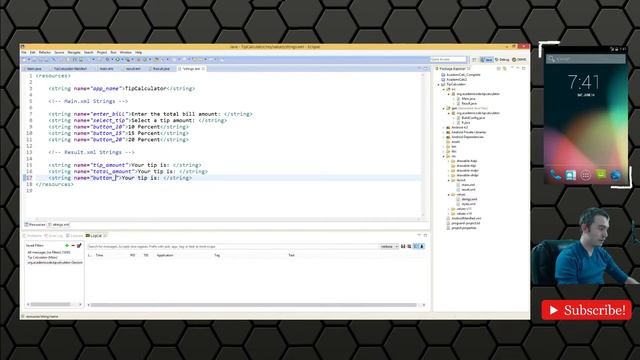Click the LogCat message search field
The width and height of the screenshot is (640, 360).
(232, 247)
